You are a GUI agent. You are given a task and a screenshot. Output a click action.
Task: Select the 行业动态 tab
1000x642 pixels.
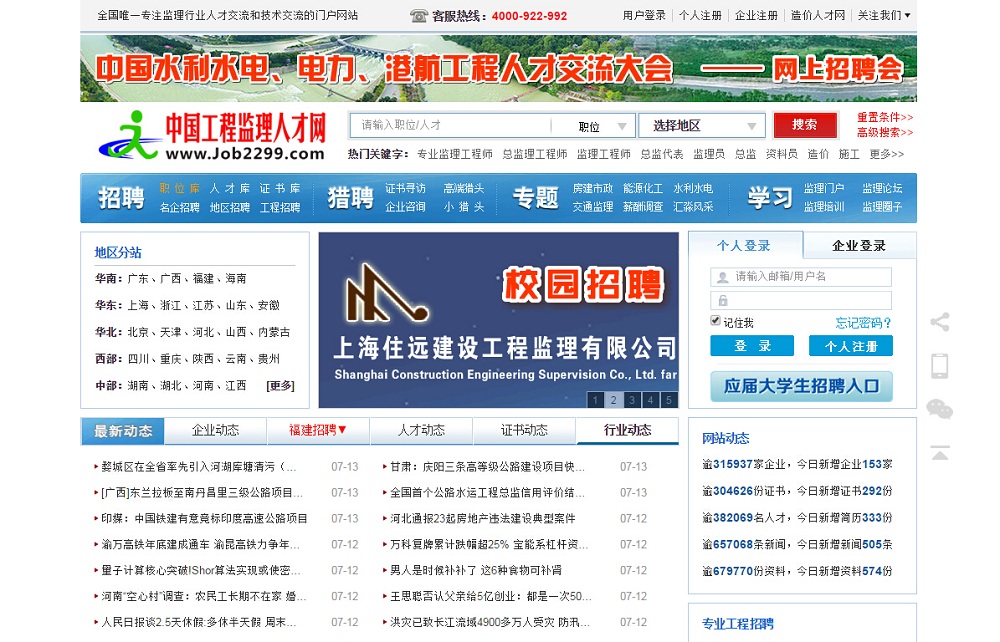pyautogui.click(x=628, y=430)
